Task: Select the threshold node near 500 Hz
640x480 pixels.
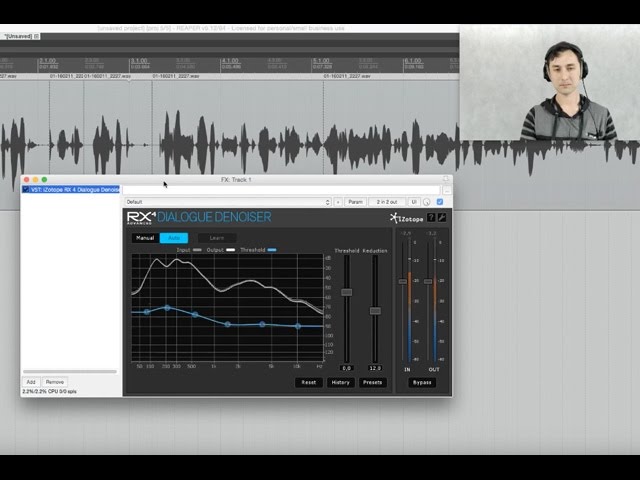Action: click(x=195, y=315)
